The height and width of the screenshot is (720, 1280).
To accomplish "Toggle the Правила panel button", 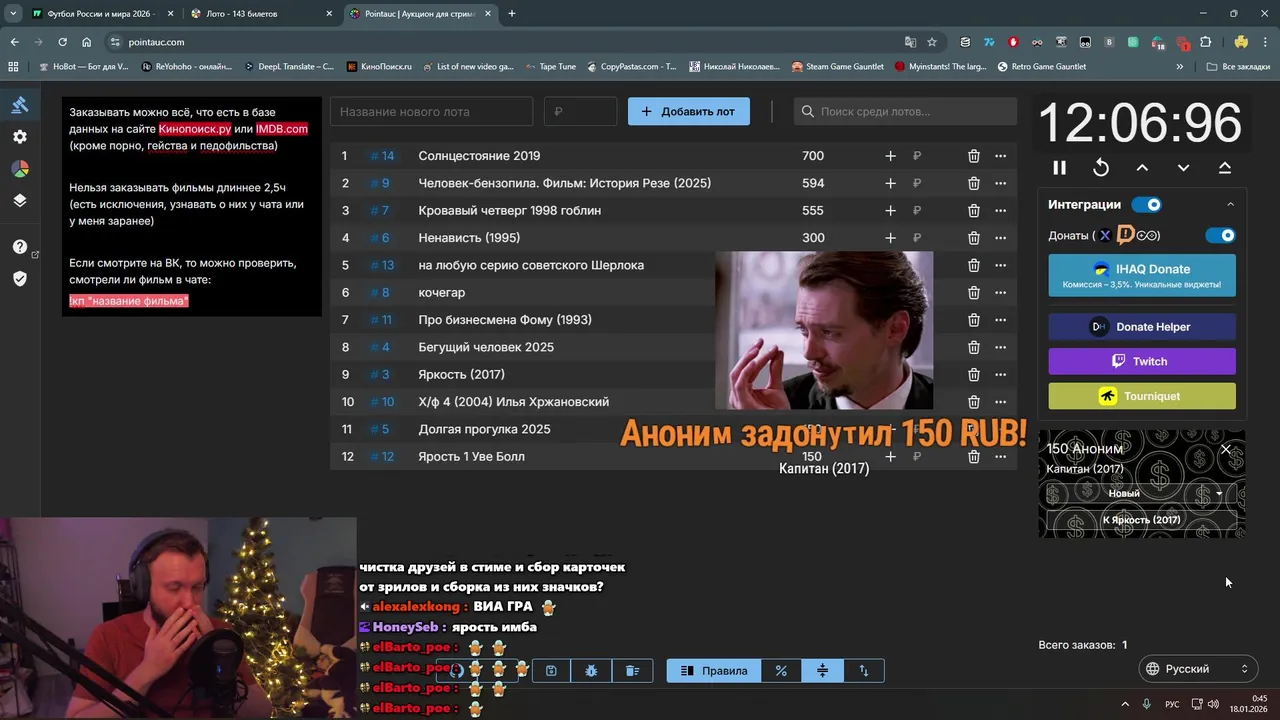I will (x=714, y=671).
